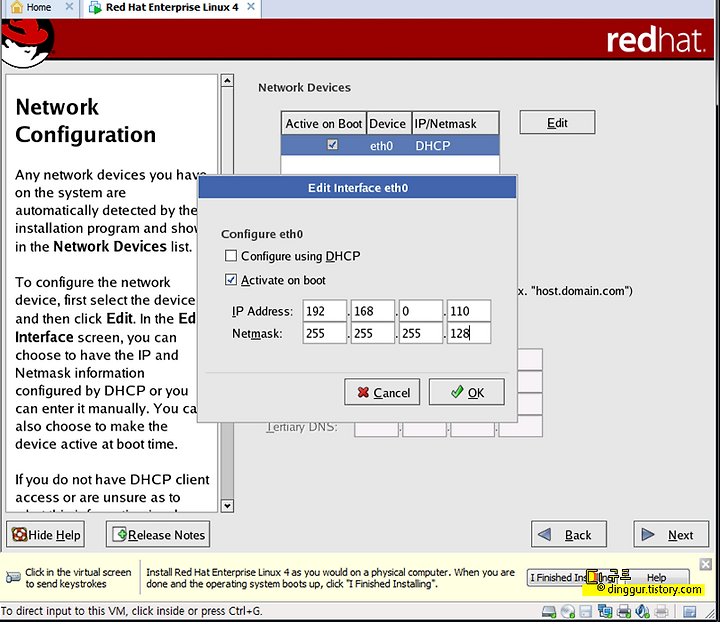Click help panel scrollbar up arrow
Screen dimensions: 720x622
pos(227,81)
